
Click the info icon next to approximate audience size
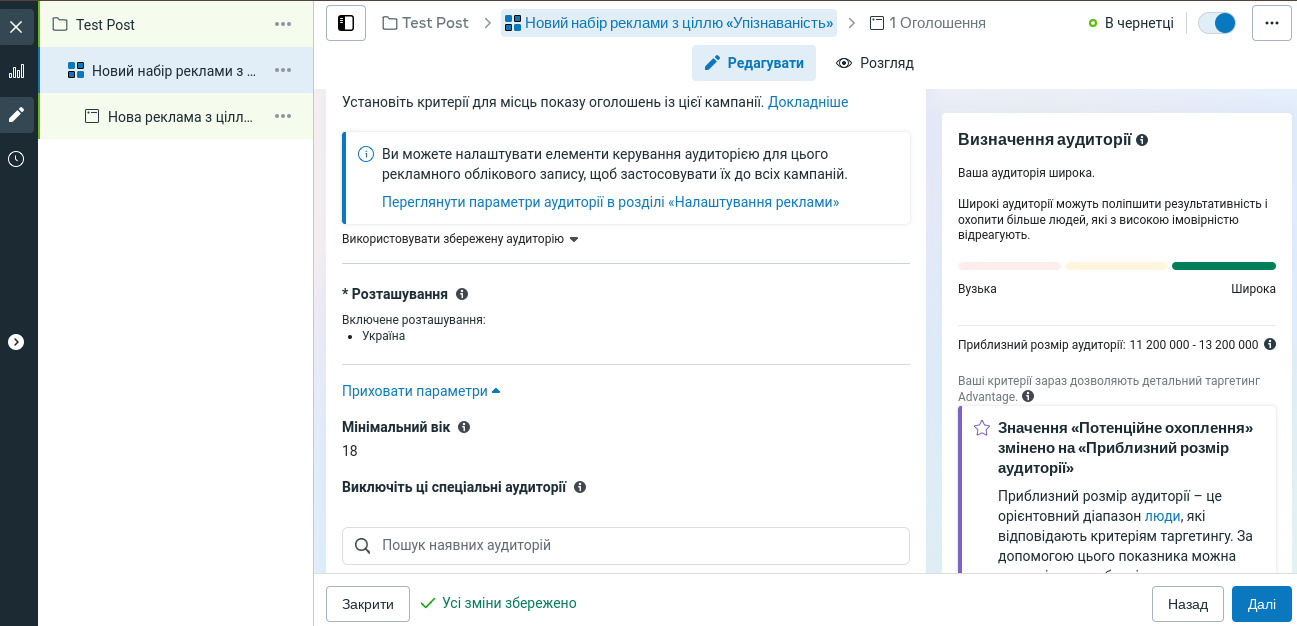point(1270,344)
